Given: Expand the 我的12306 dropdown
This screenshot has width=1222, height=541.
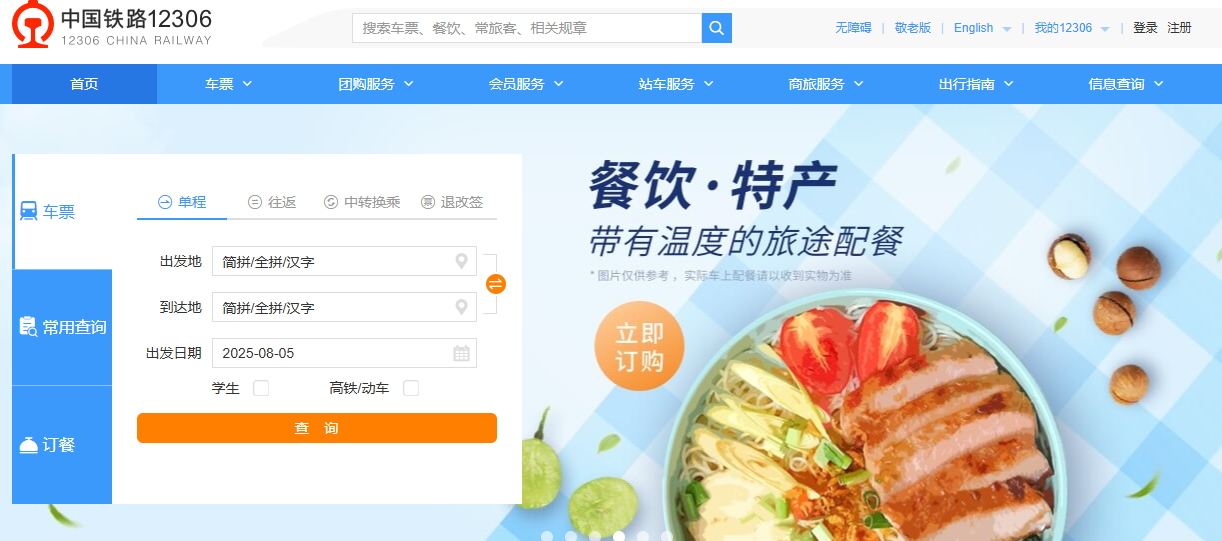Looking at the screenshot, I should (x=1072, y=28).
